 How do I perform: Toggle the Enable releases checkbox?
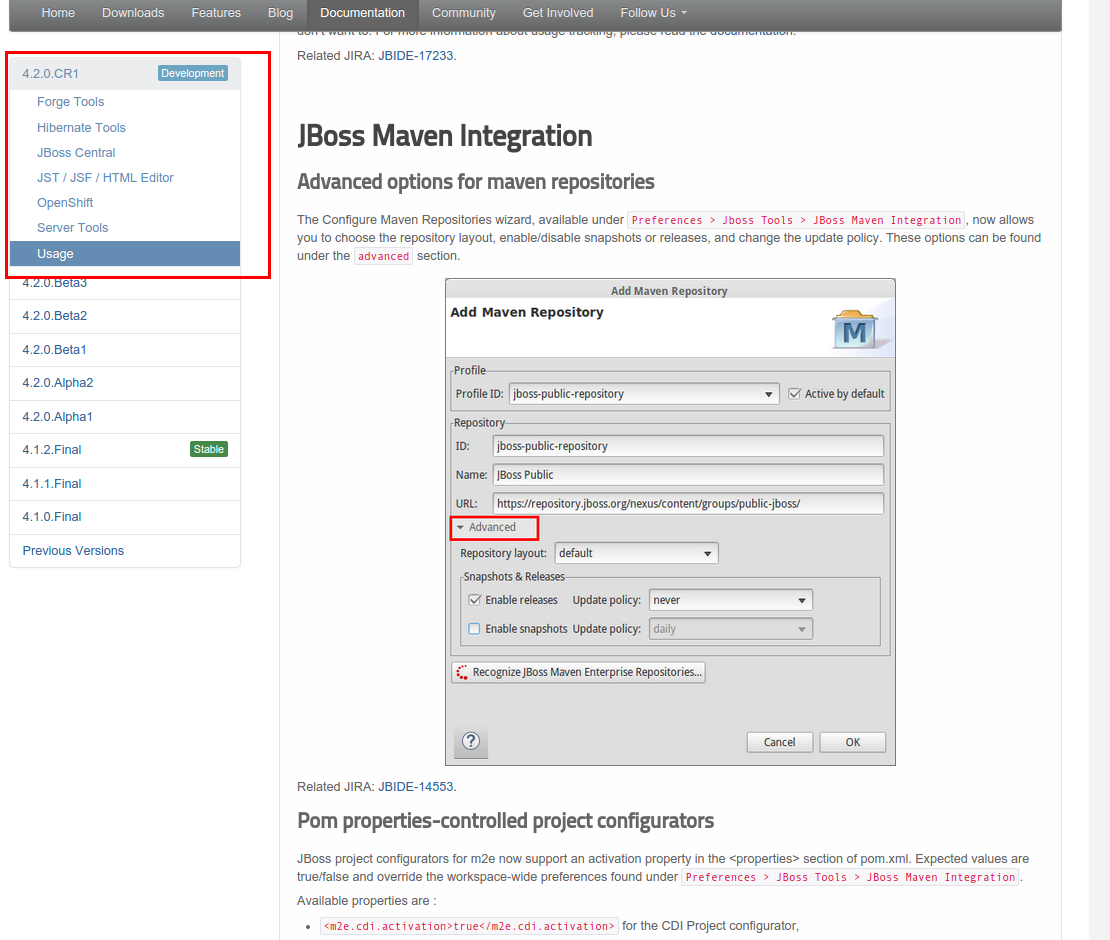coord(474,600)
